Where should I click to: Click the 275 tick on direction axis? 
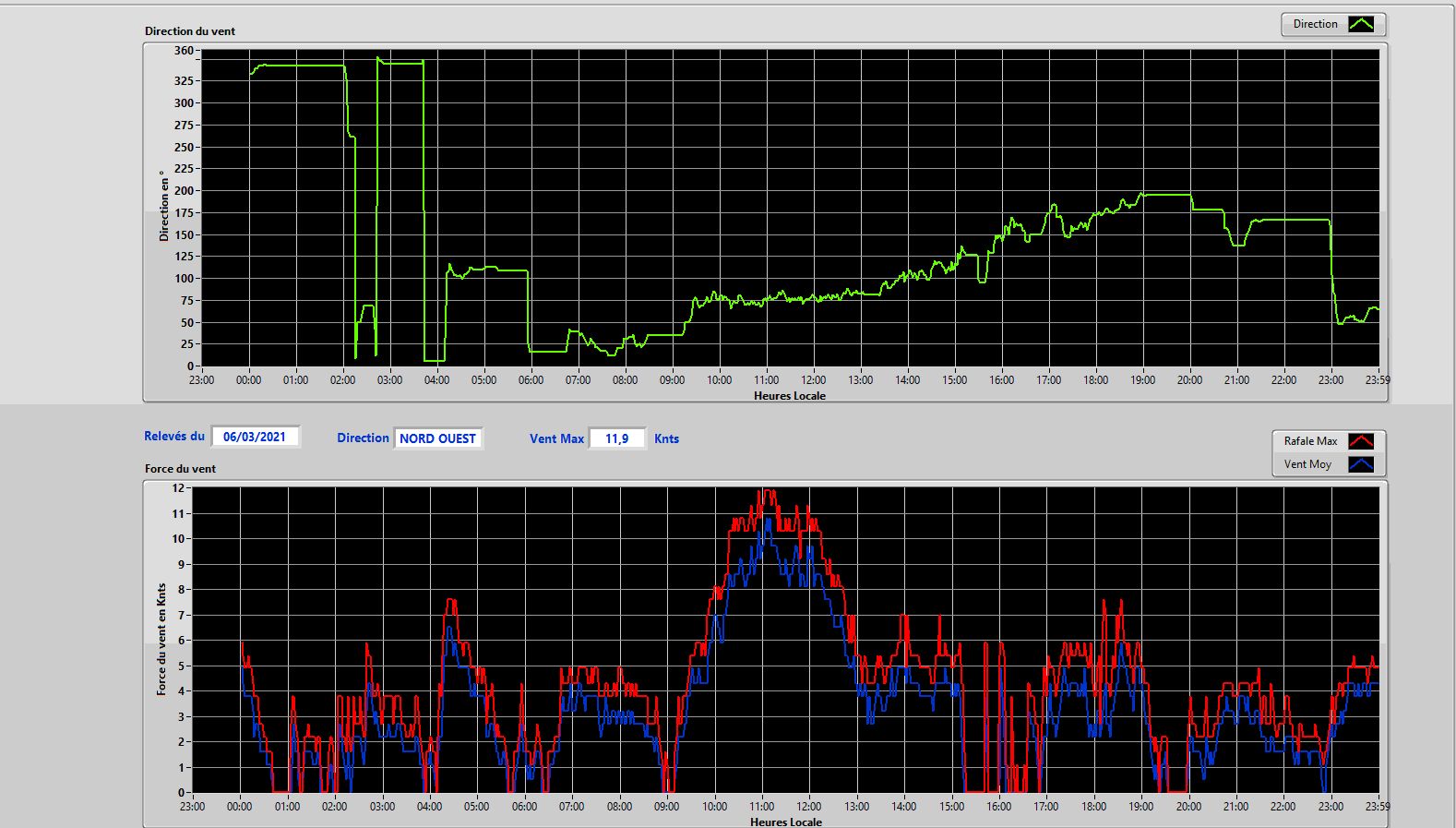click(184, 126)
